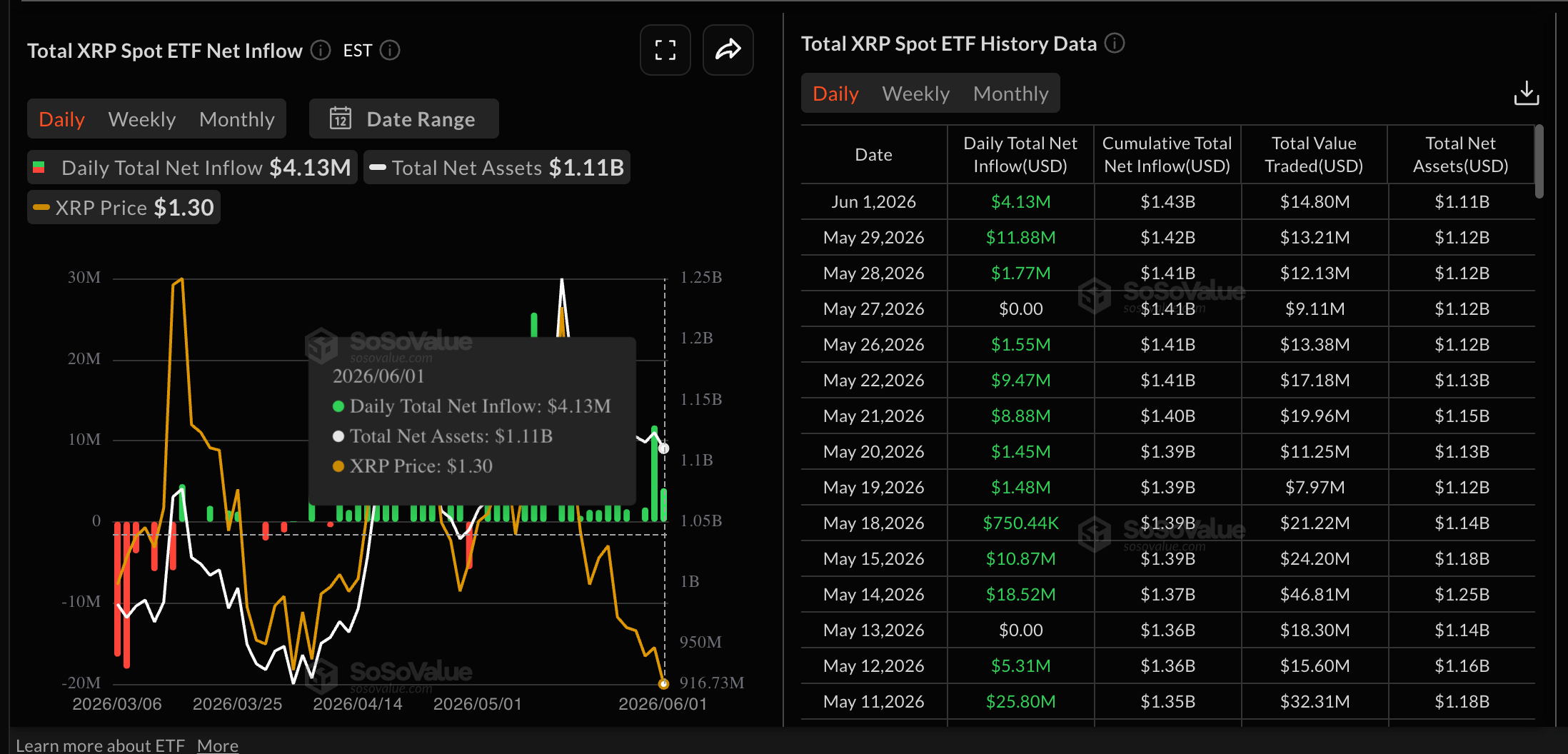Click the 916.73M right-axis price marker

[x=711, y=683]
